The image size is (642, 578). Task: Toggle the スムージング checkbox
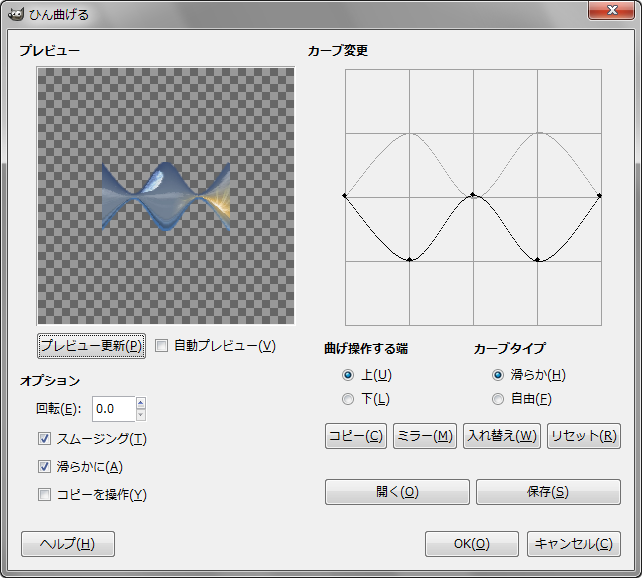(44, 439)
